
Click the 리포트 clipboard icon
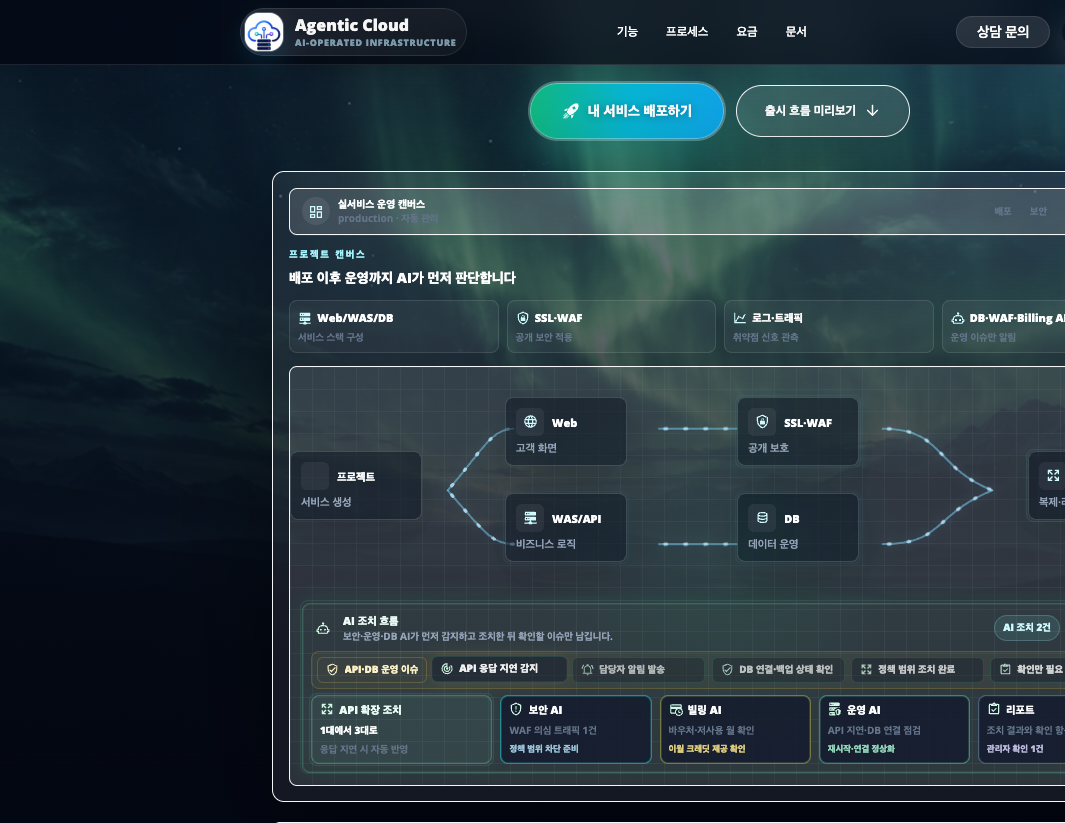click(994, 710)
